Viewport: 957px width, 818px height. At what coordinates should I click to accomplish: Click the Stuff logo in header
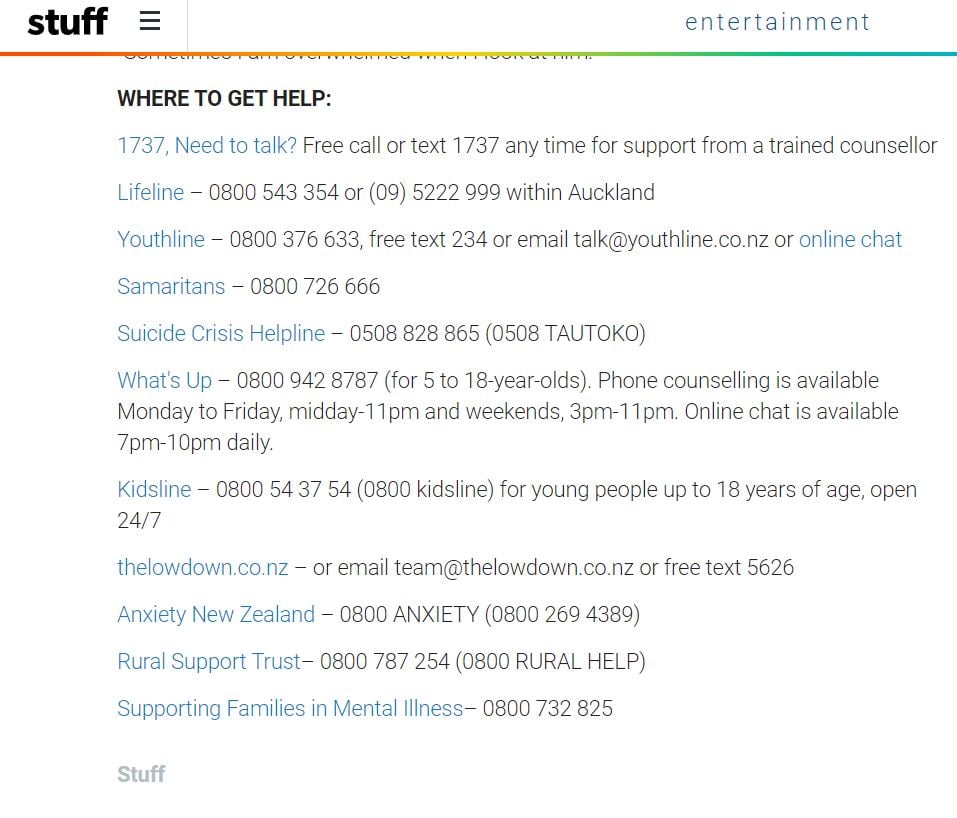(68, 22)
